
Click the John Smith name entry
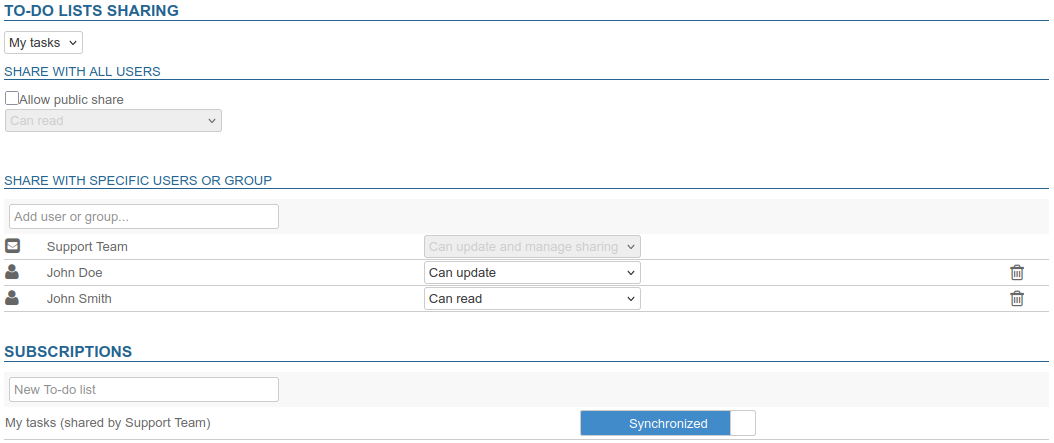(79, 298)
